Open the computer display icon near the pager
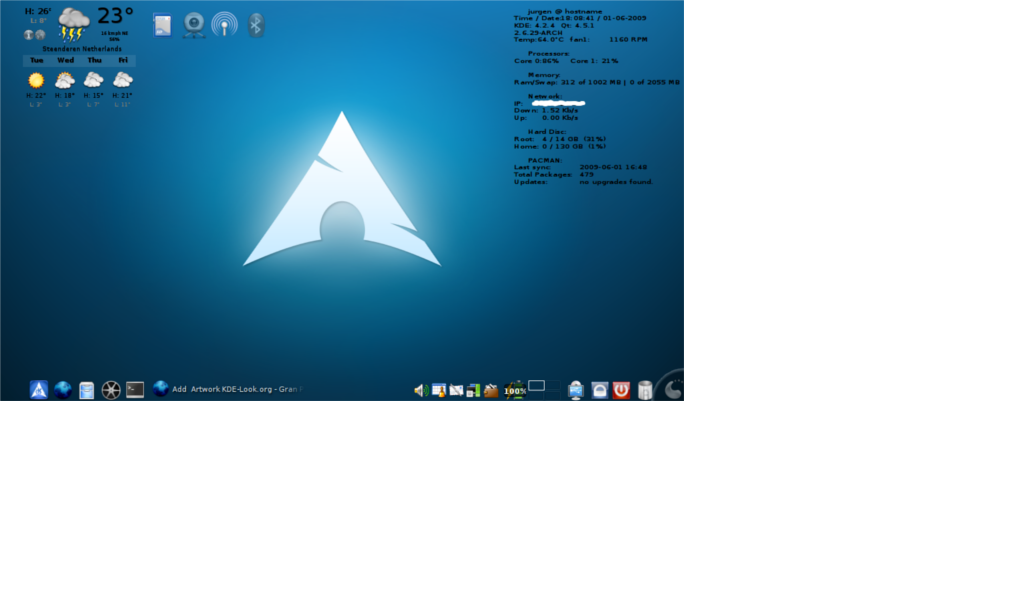This screenshot has width=1024, height=600. [575, 390]
